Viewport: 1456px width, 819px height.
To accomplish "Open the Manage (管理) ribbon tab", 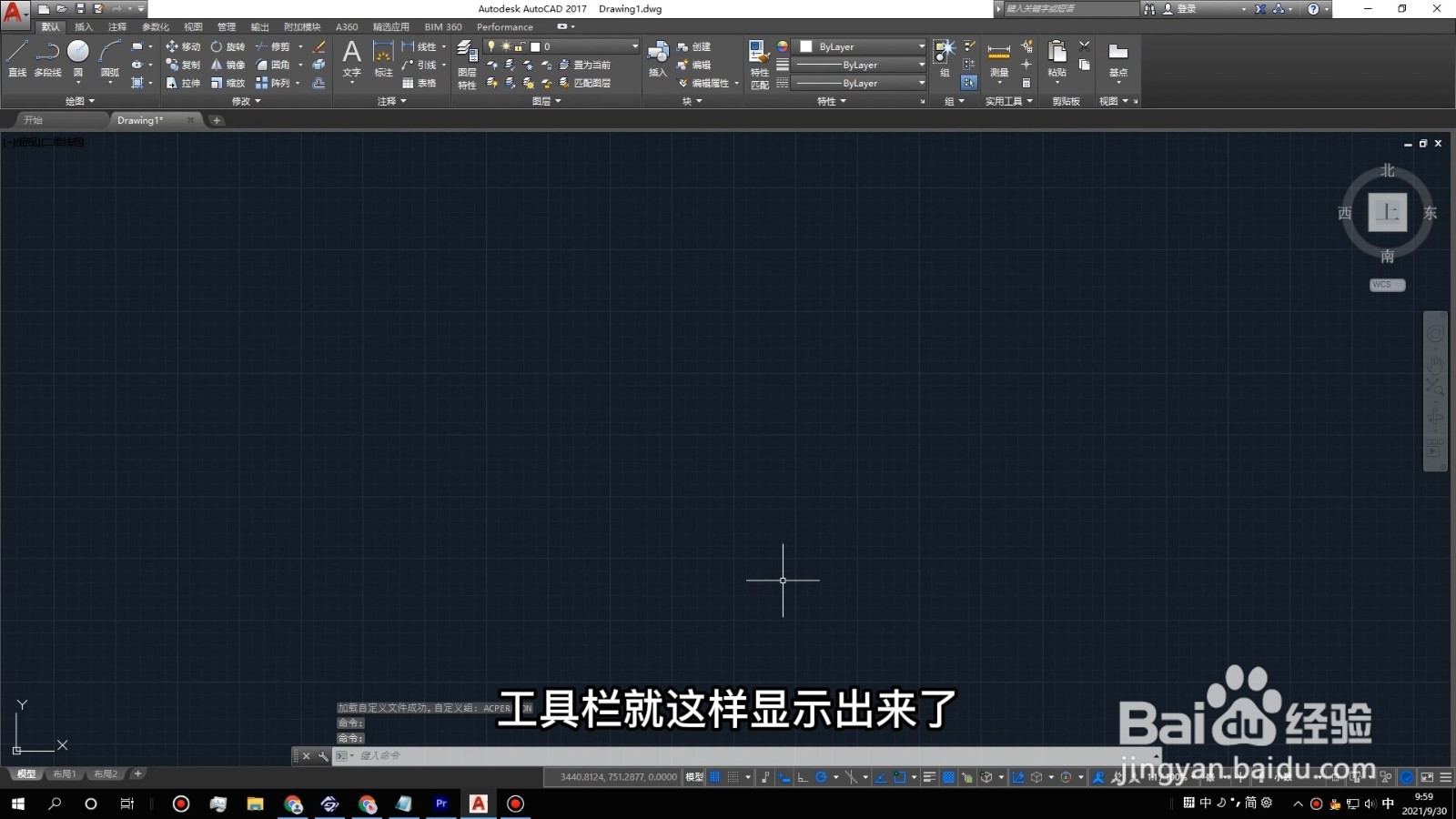I will 227,27.
